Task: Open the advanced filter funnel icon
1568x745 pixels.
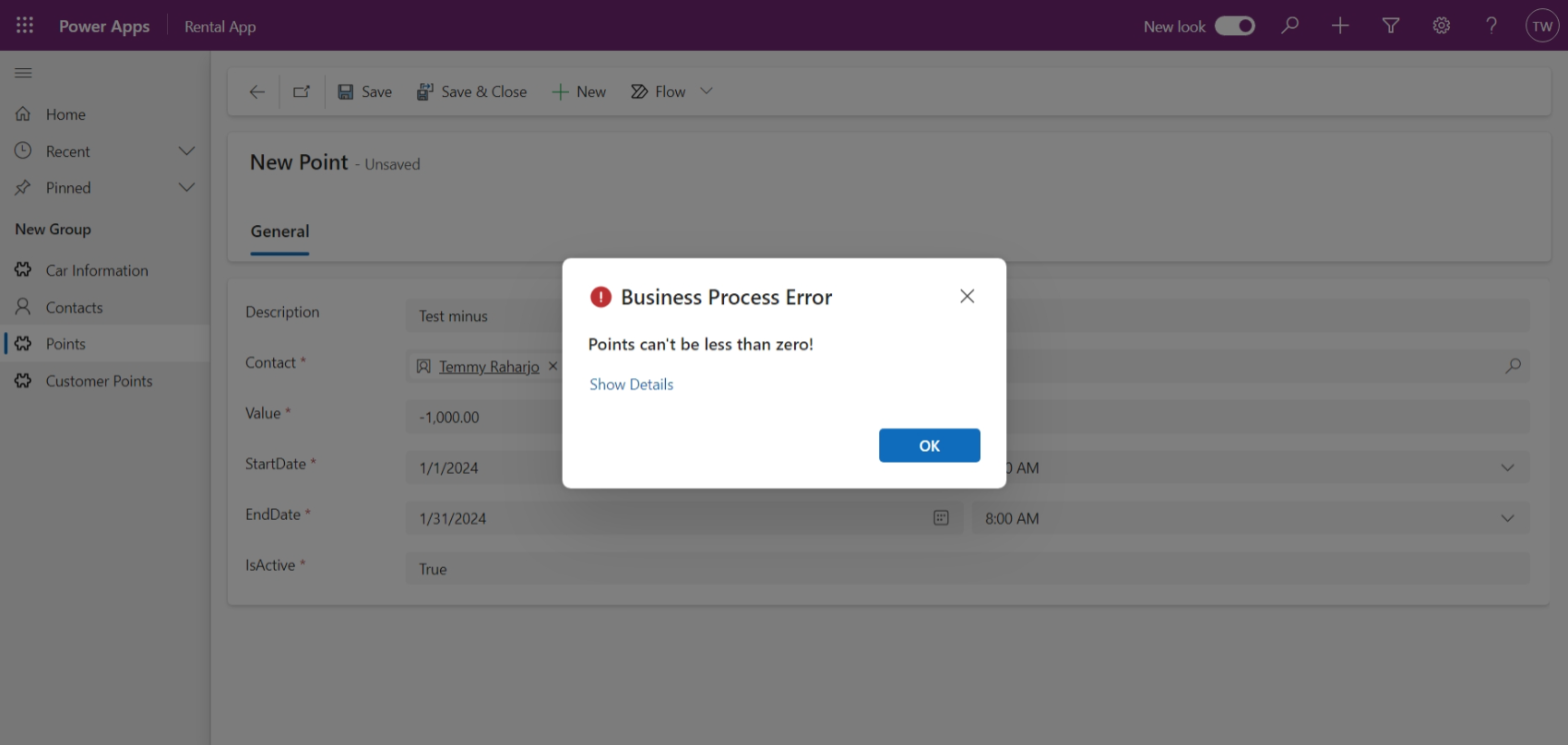Action: [x=1391, y=26]
